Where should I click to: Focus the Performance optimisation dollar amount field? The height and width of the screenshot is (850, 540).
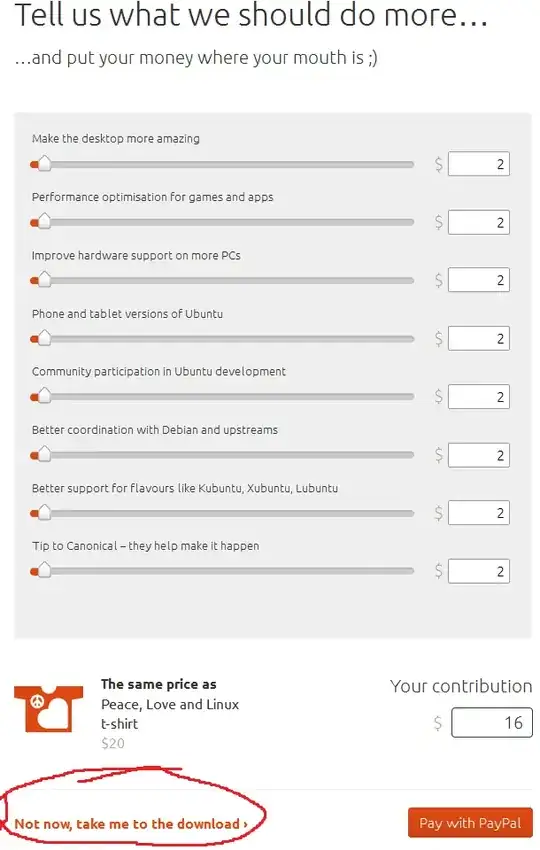[x=479, y=222]
